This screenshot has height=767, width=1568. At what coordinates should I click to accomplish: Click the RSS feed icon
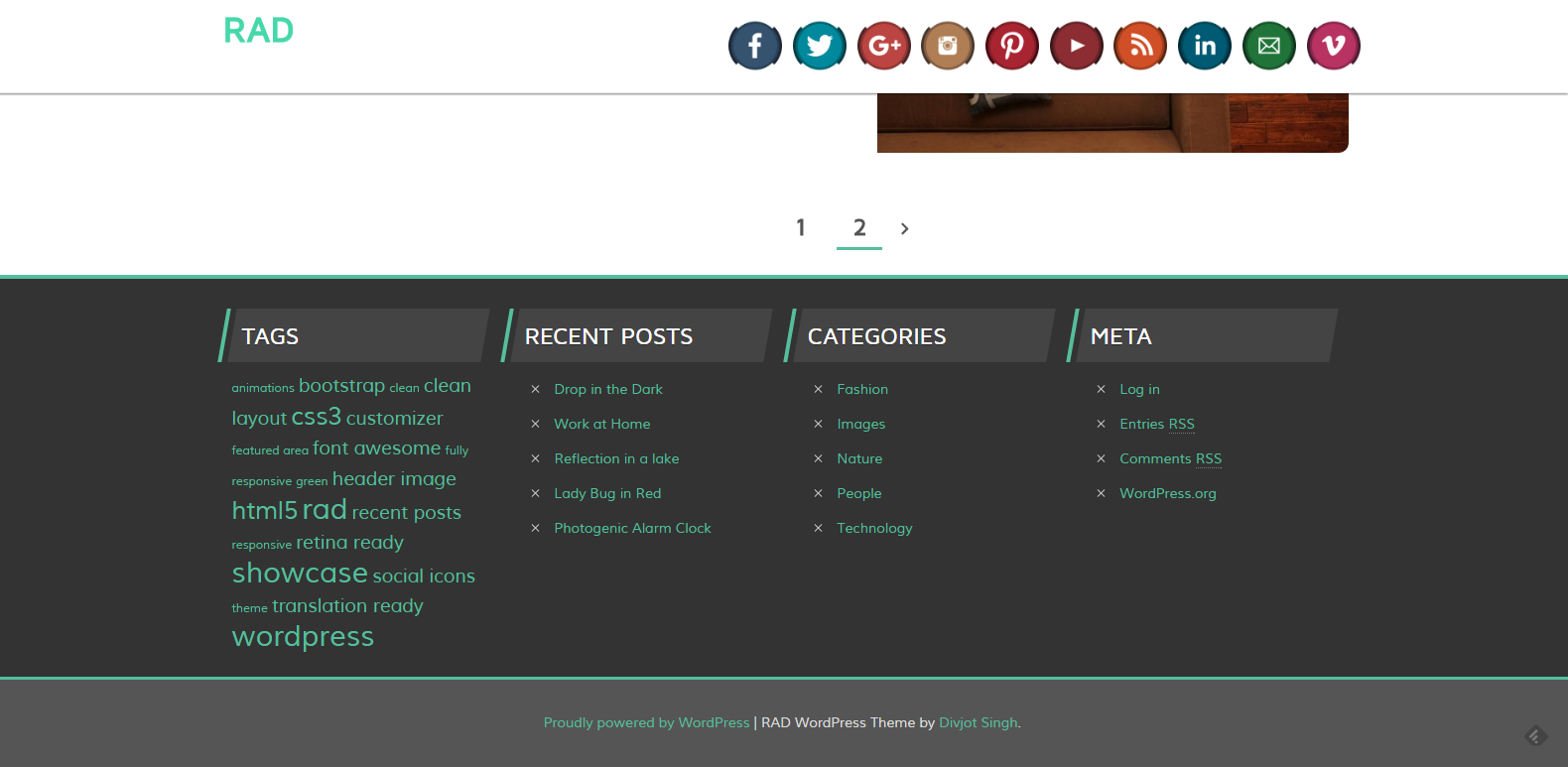[1140, 46]
